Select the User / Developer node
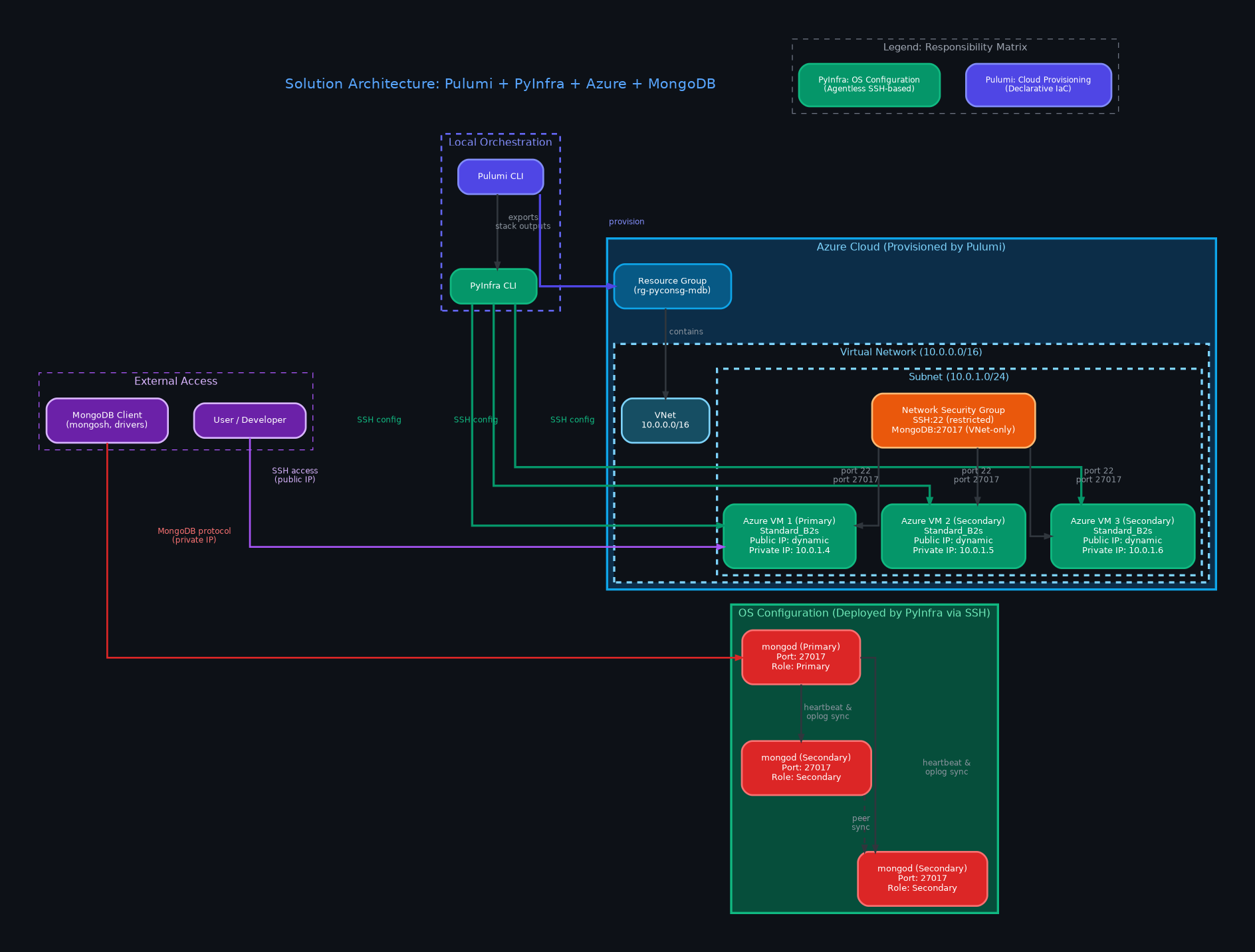This screenshot has width=1255, height=952. pos(250,420)
